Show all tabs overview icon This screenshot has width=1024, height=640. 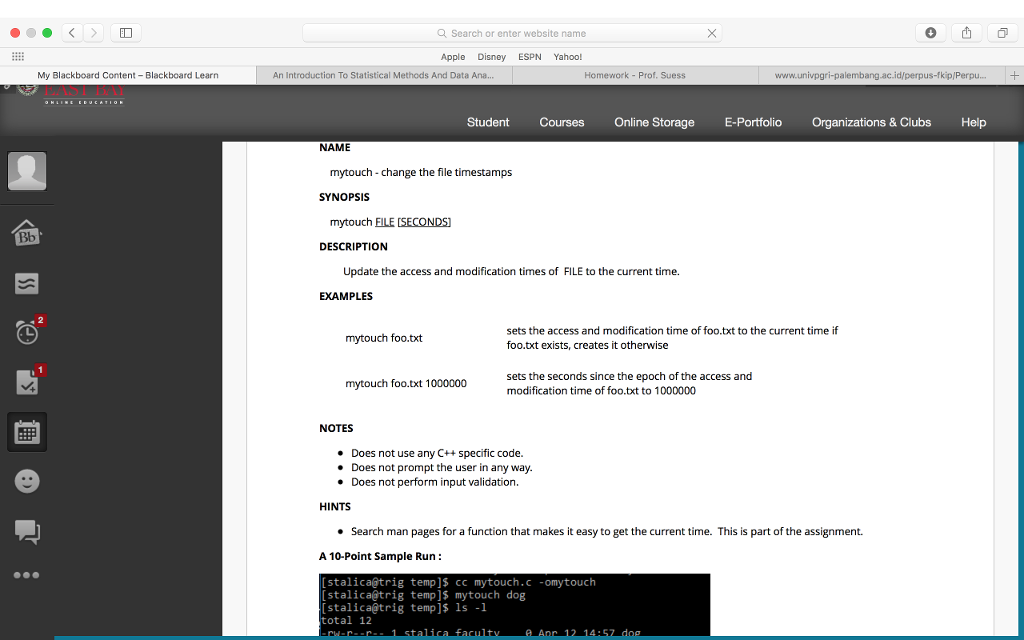1001,33
